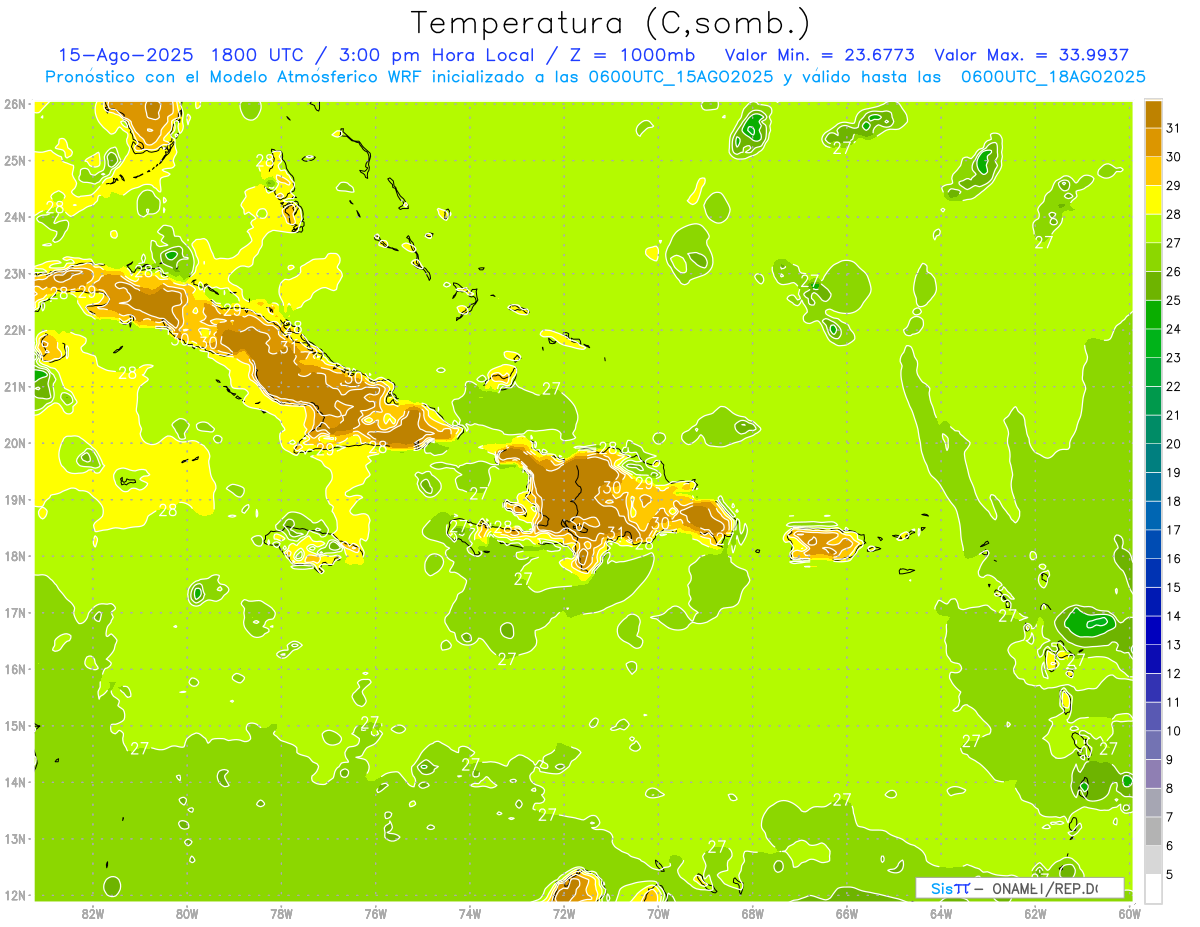Click the '22N' latitude axis label
Viewport: 1200px width, 927px height.
click(15, 330)
